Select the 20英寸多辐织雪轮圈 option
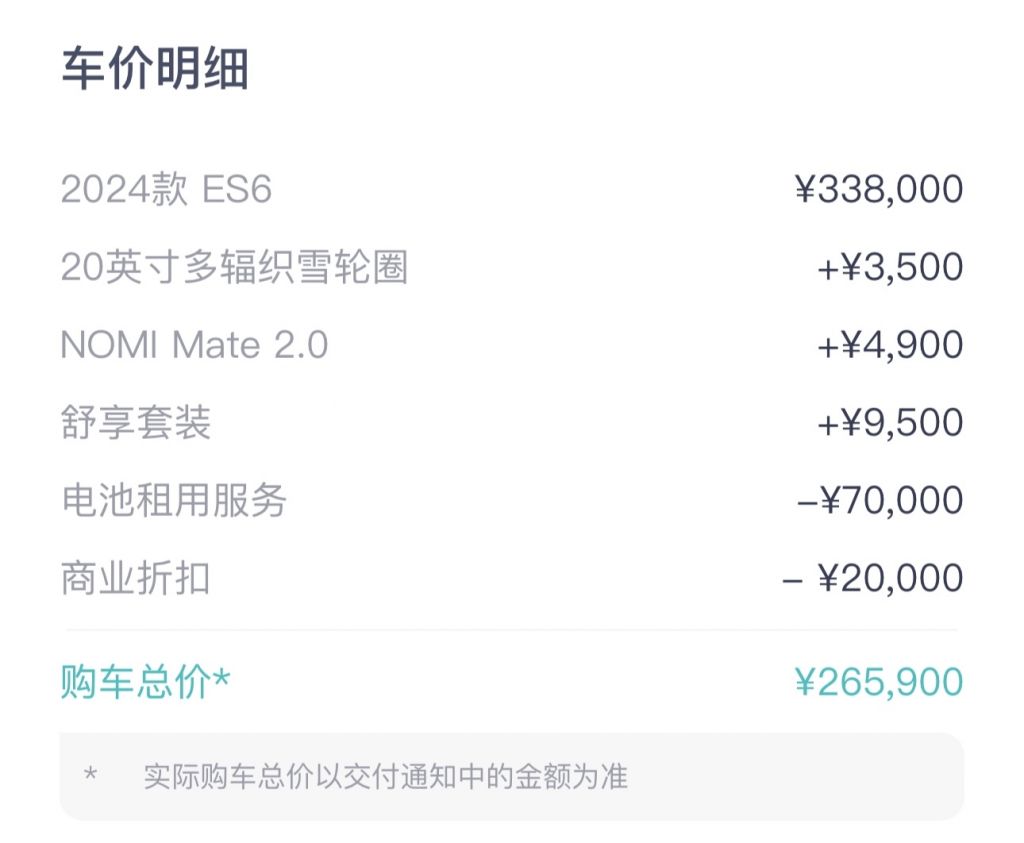 click(234, 267)
